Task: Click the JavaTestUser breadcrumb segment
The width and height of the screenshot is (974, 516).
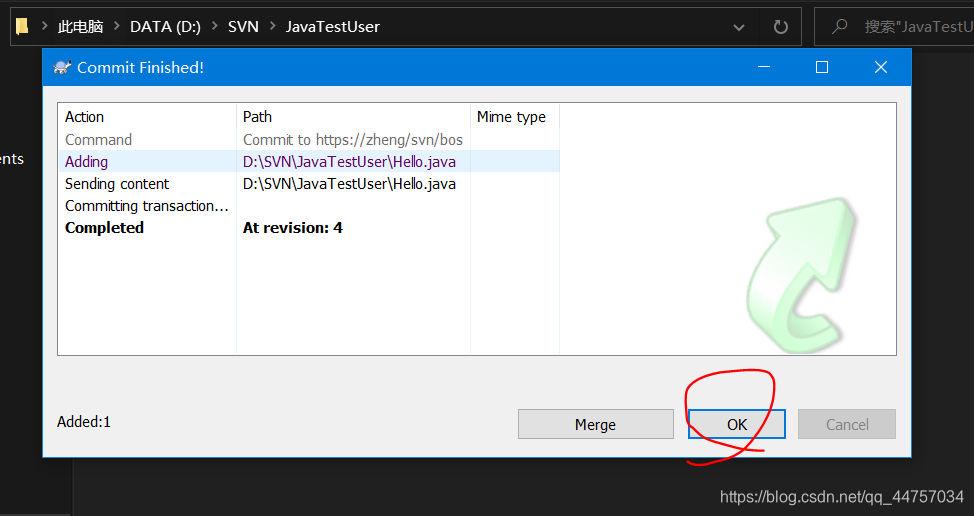Action: (x=332, y=27)
